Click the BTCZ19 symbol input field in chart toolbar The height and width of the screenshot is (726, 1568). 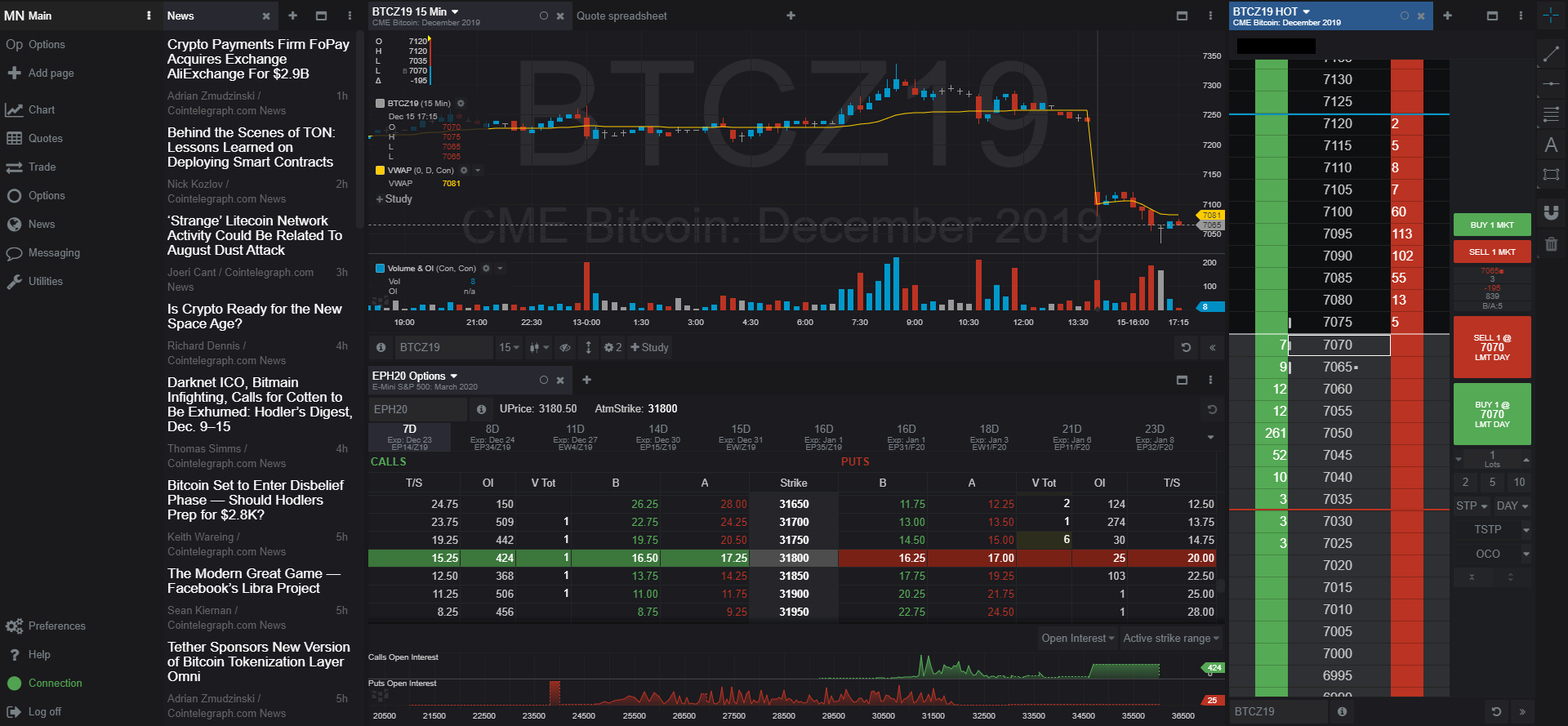[x=443, y=347]
